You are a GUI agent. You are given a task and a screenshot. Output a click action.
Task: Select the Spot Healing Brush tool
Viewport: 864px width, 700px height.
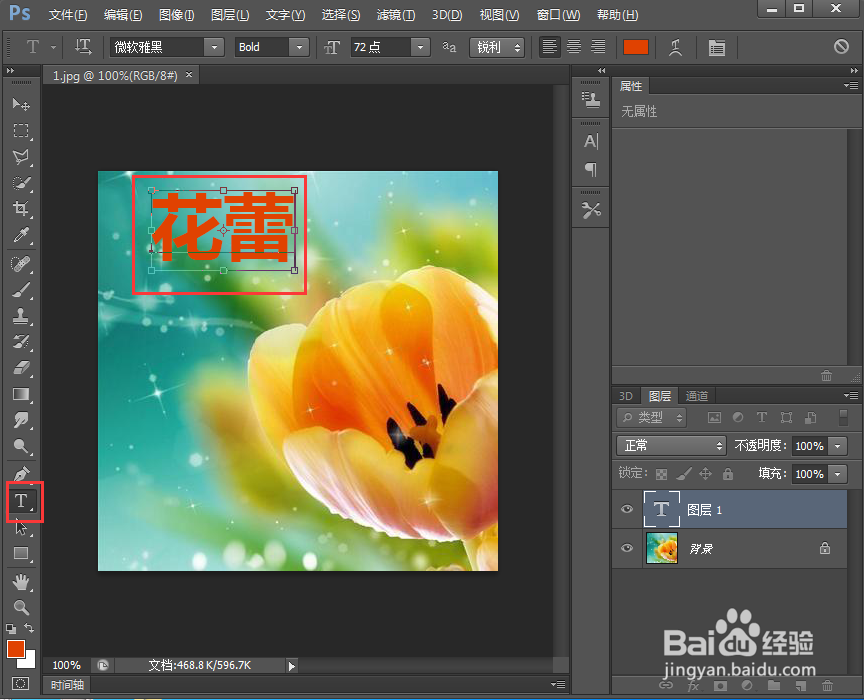[21, 264]
